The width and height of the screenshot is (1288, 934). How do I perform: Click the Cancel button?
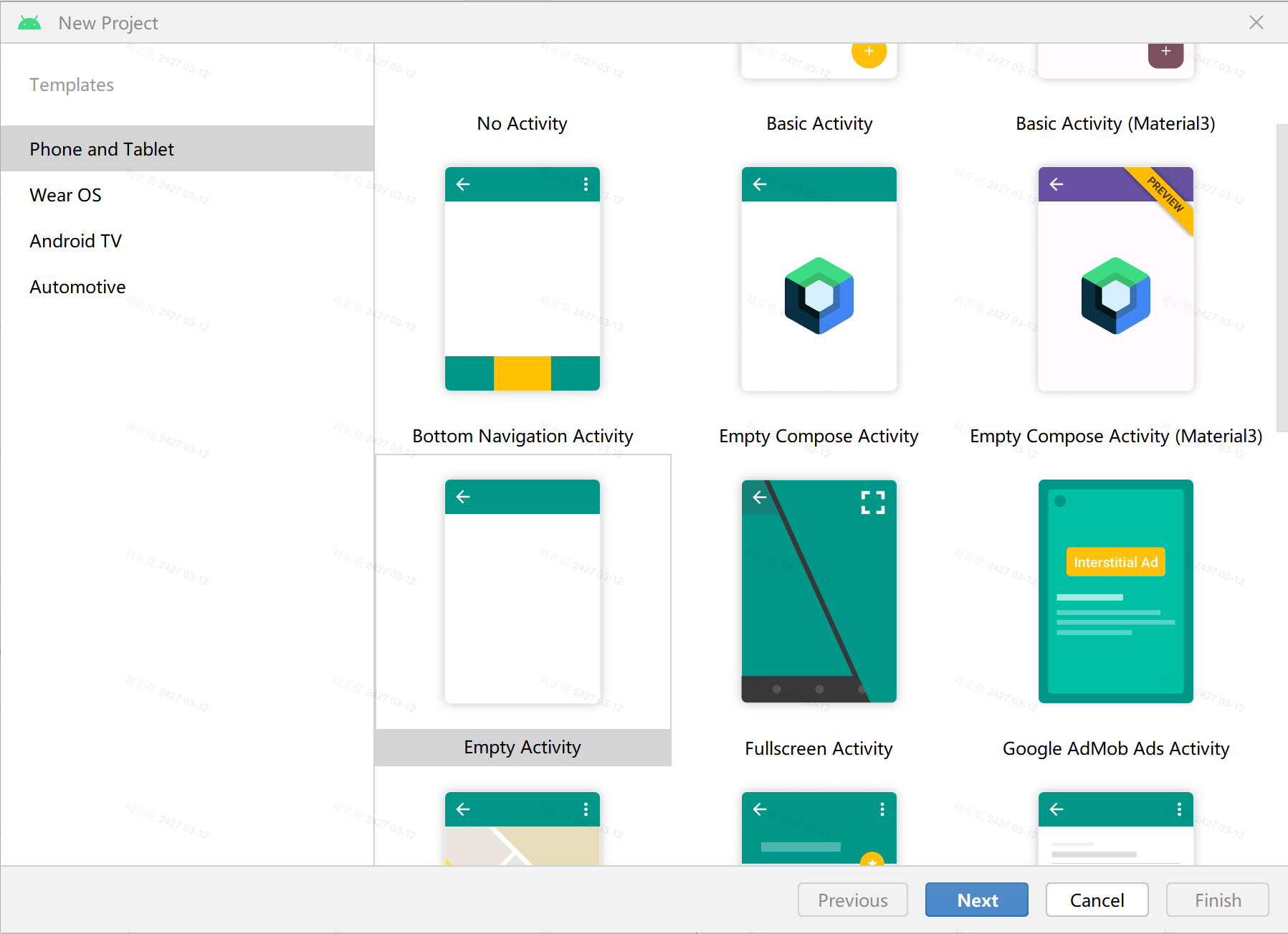(x=1097, y=900)
